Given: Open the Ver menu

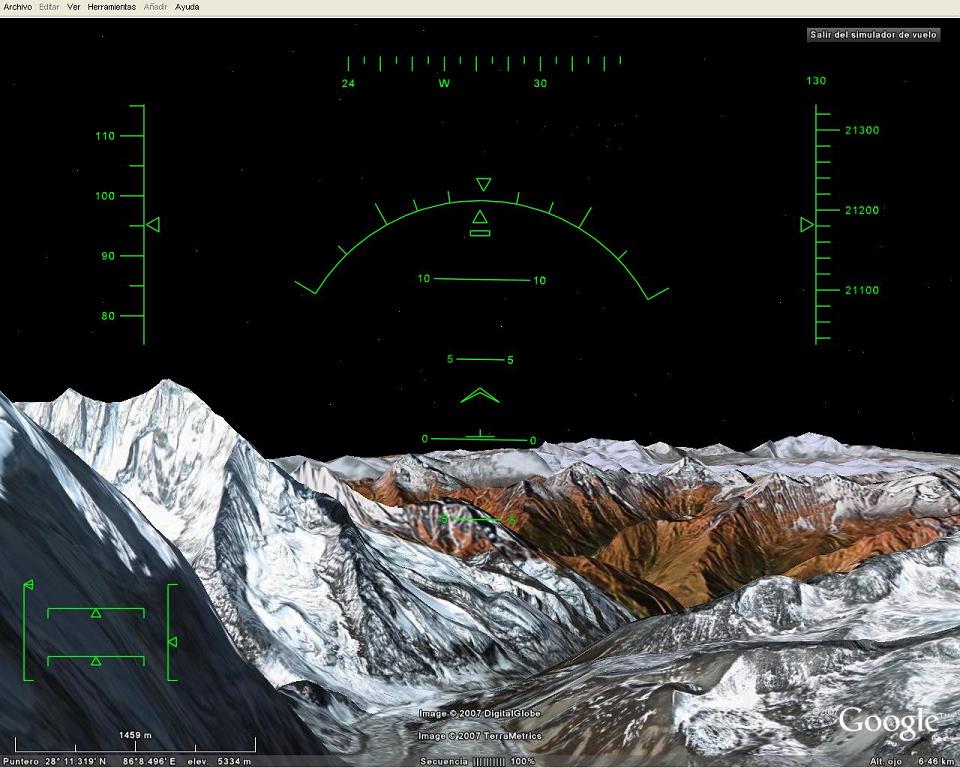Looking at the screenshot, I should tap(74, 7).
